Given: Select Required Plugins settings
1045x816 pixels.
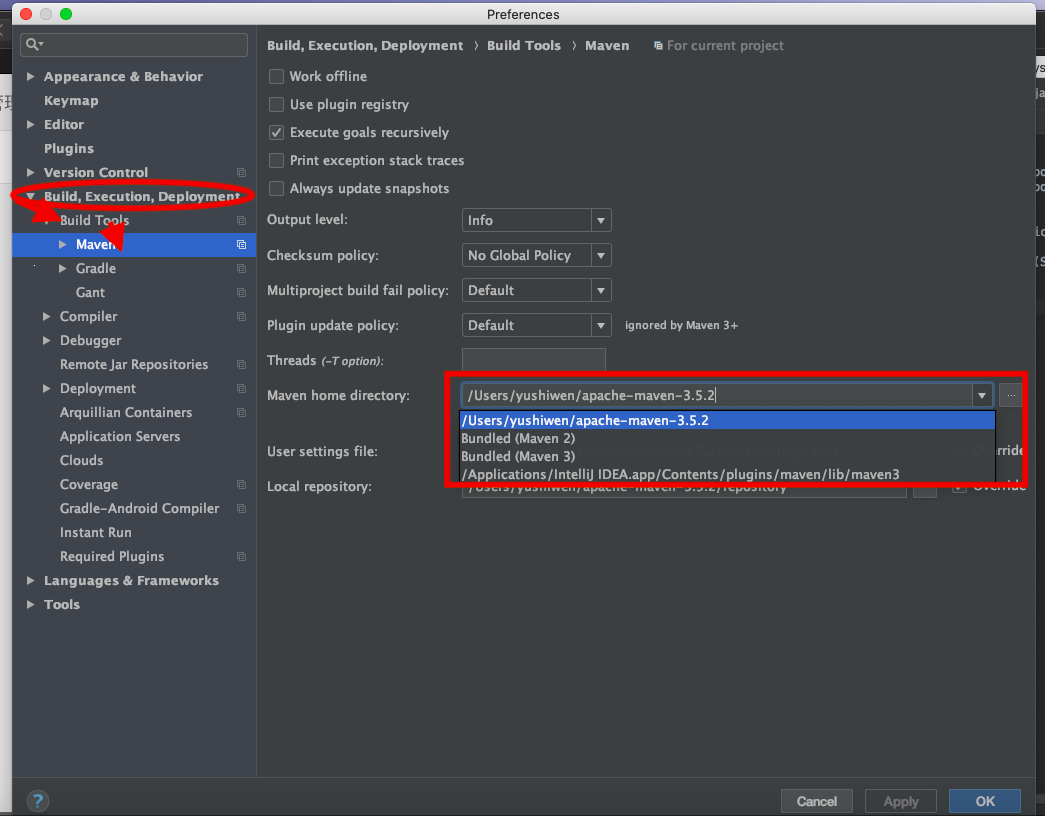Looking at the screenshot, I should (112, 557).
